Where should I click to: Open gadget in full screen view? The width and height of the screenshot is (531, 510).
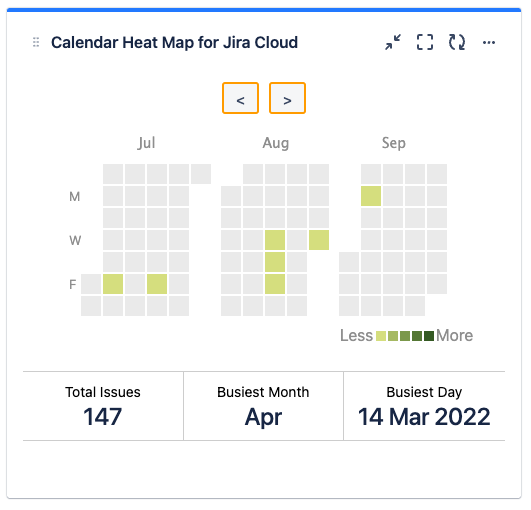(x=425, y=42)
